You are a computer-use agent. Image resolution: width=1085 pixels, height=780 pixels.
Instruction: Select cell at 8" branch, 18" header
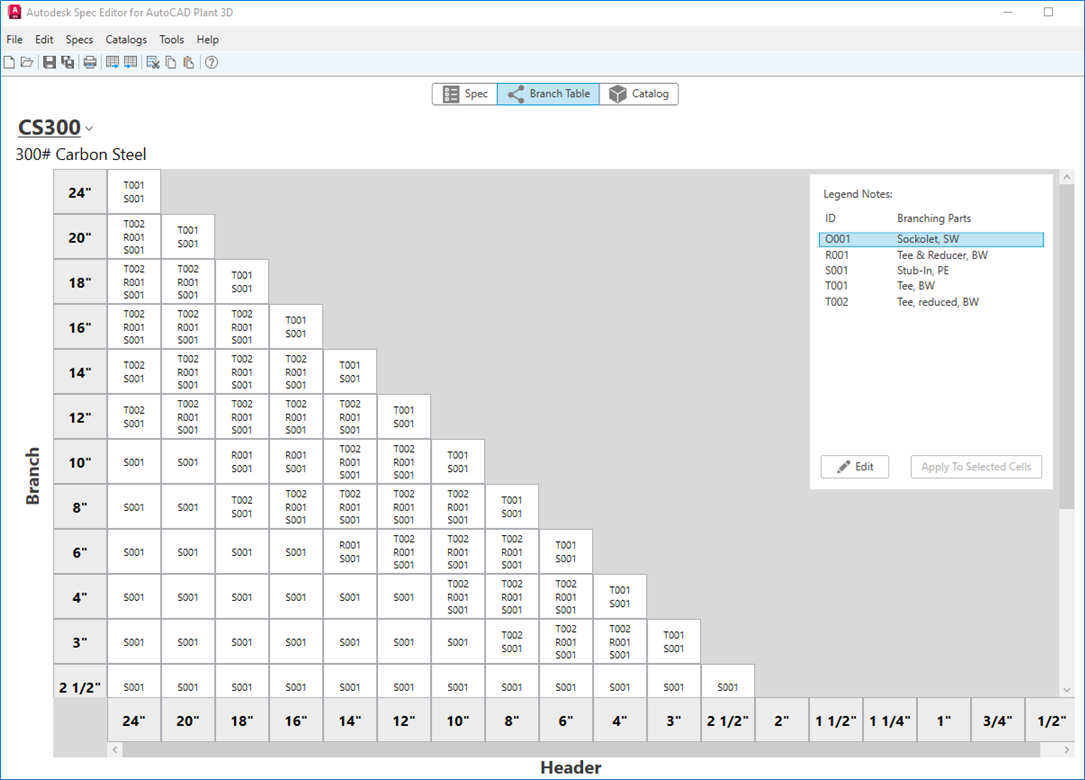click(x=242, y=507)
